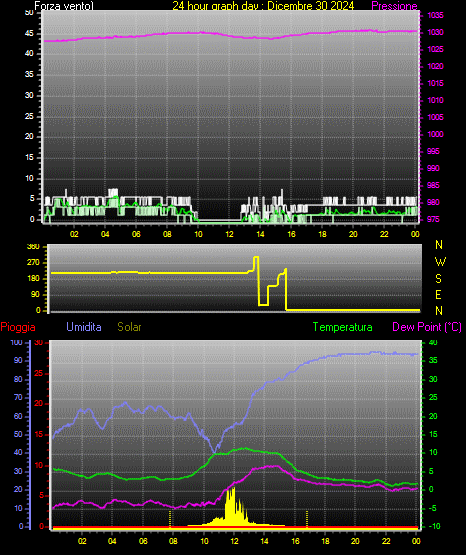Click the 1000 pressure axis value
466x555 pixels.
coord(435,134)
